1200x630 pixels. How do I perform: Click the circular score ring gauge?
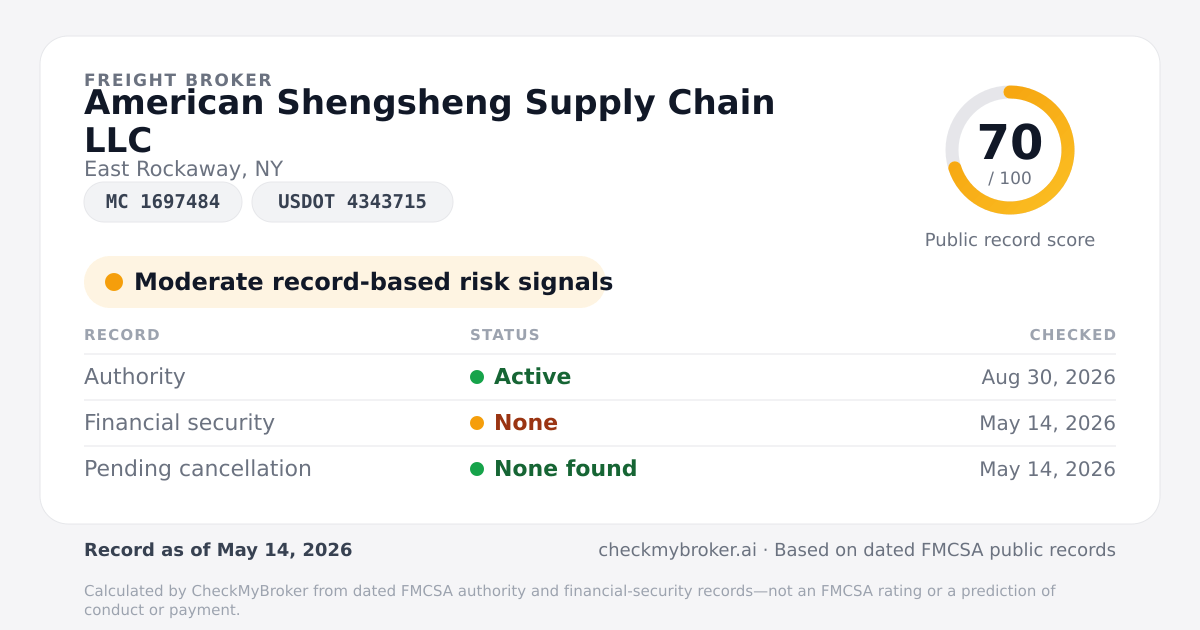tap(1010, 150)
